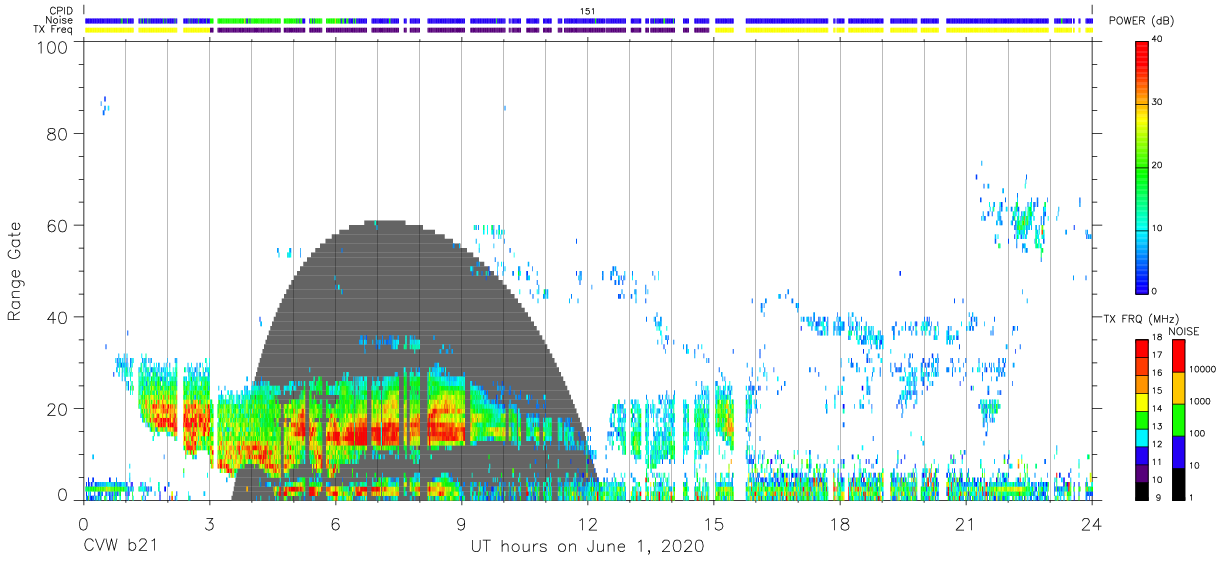This screenshot has height=567, width=1228.
Task: Click the power scale value 30
Action: coord(1157,103)
